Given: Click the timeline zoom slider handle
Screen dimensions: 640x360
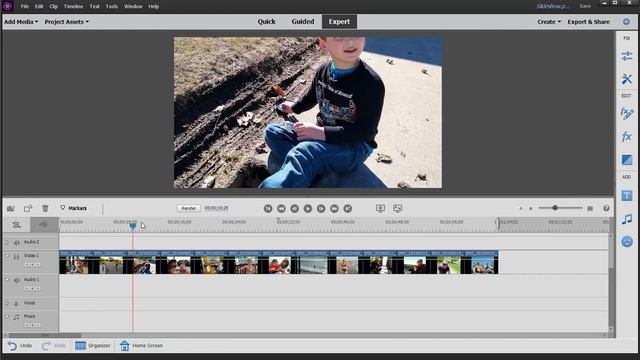Looking at the screenshot, I should pos(555,208).
